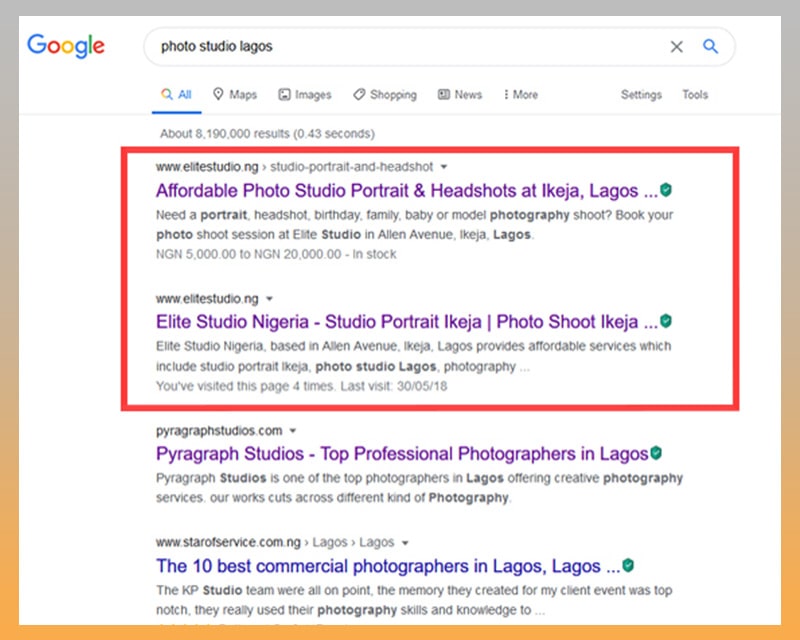Switch to the Maps tab
Viewport: 800px width, 640px height.
point(235,94)
